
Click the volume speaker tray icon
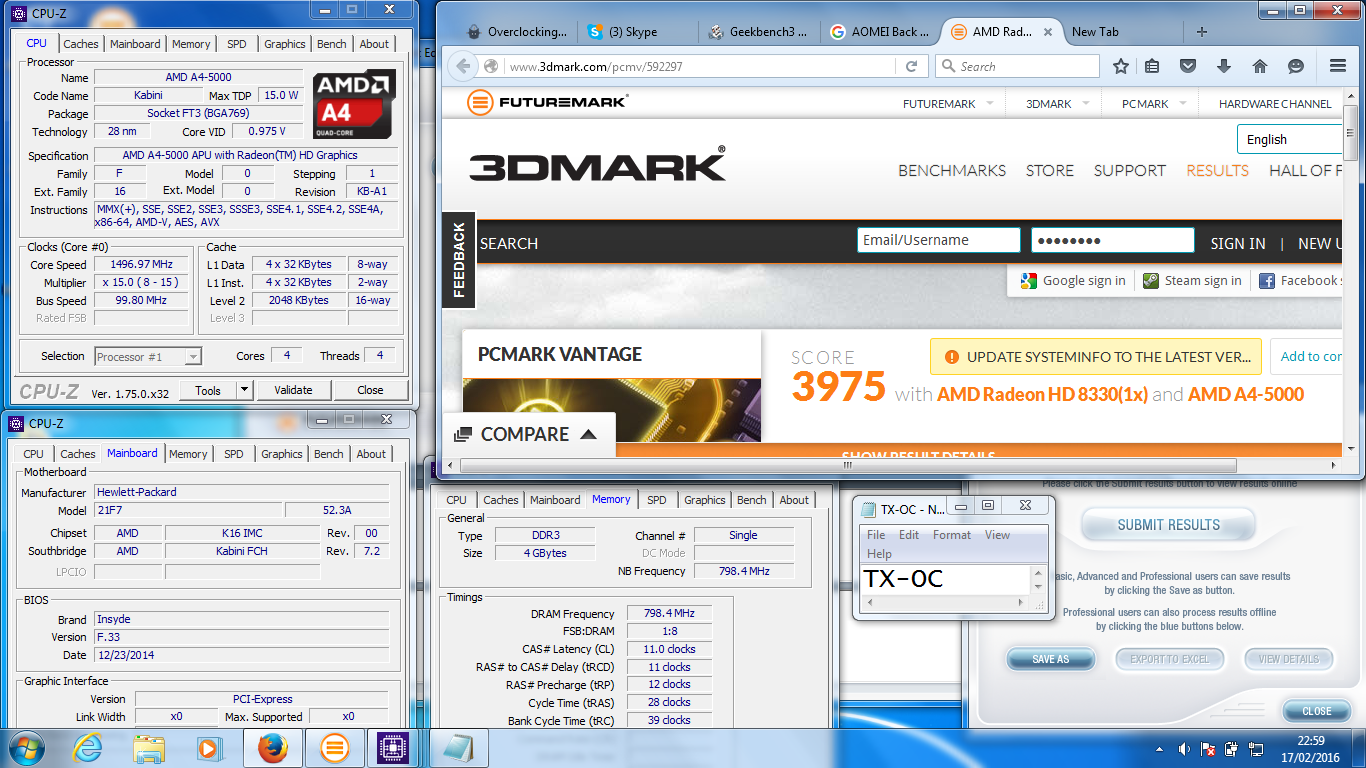pos(1184,749)
